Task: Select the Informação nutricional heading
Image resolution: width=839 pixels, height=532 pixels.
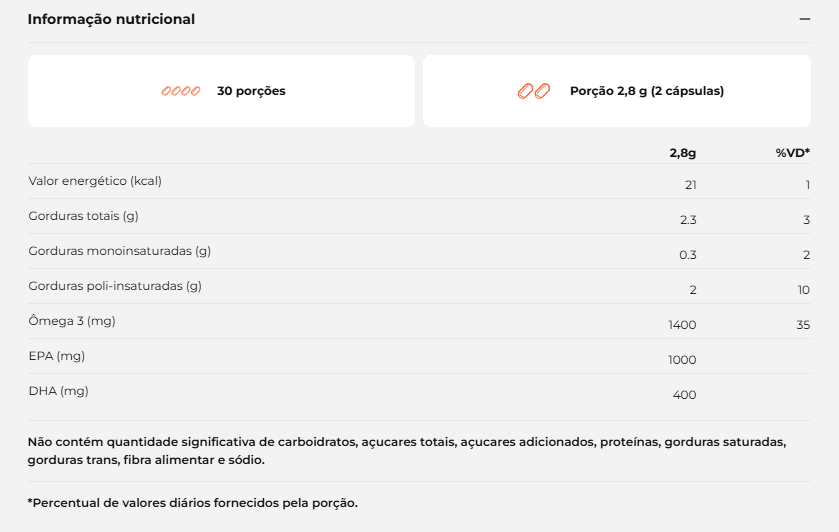Action: click(111, 19)
